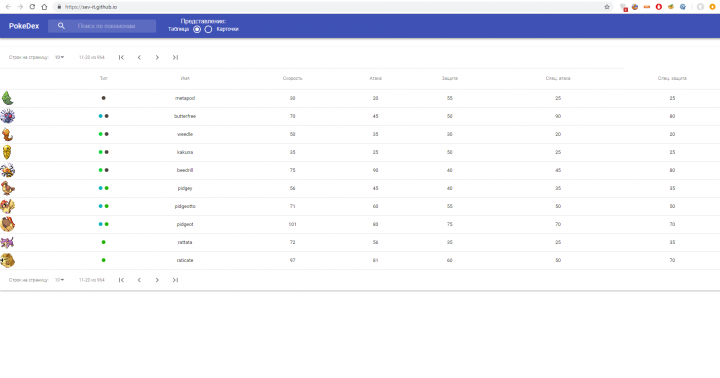Image resolution: width=720 pixels, height=378 pixels.
Task: Go to next page using bottom paginator
Action: coord(157,280)
